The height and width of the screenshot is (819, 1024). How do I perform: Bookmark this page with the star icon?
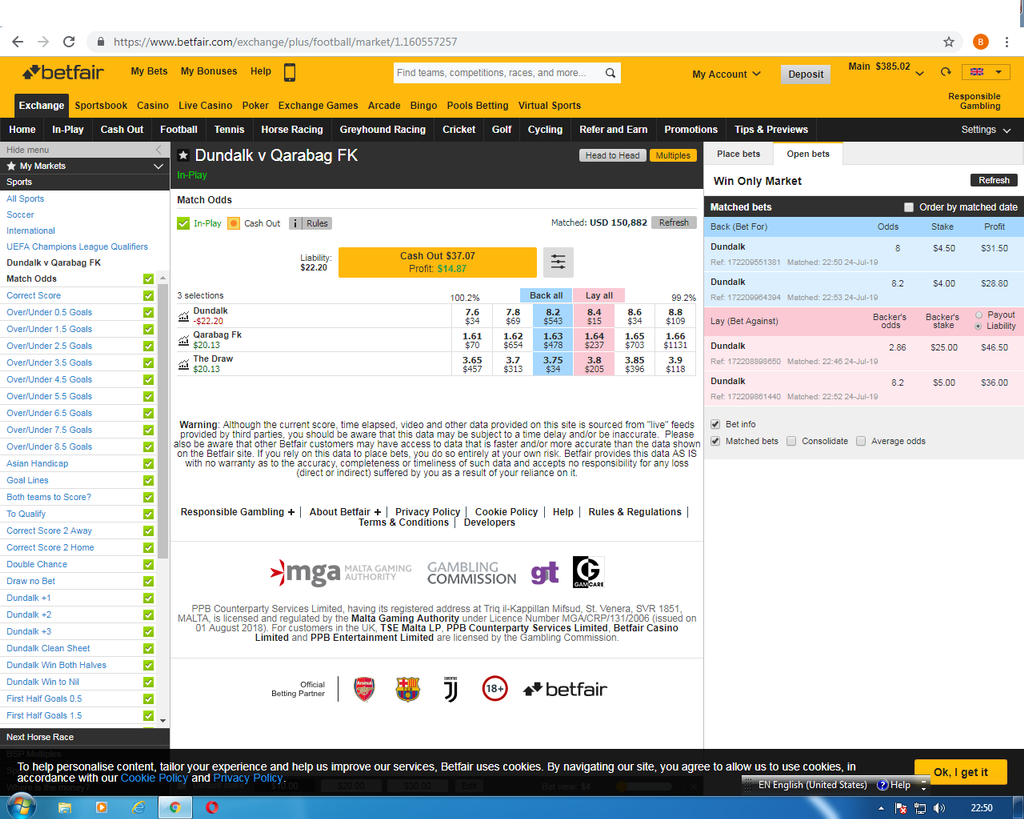pos(948,42)
